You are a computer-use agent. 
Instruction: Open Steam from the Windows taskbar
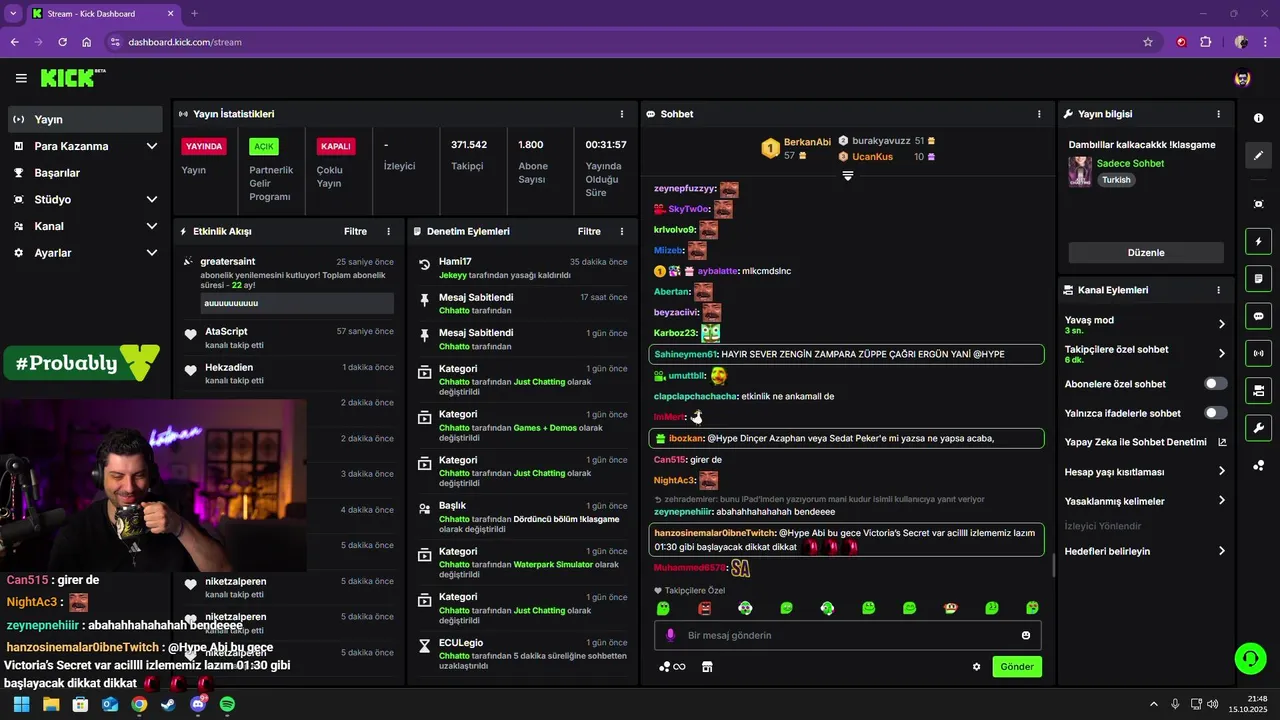[168, 704]
